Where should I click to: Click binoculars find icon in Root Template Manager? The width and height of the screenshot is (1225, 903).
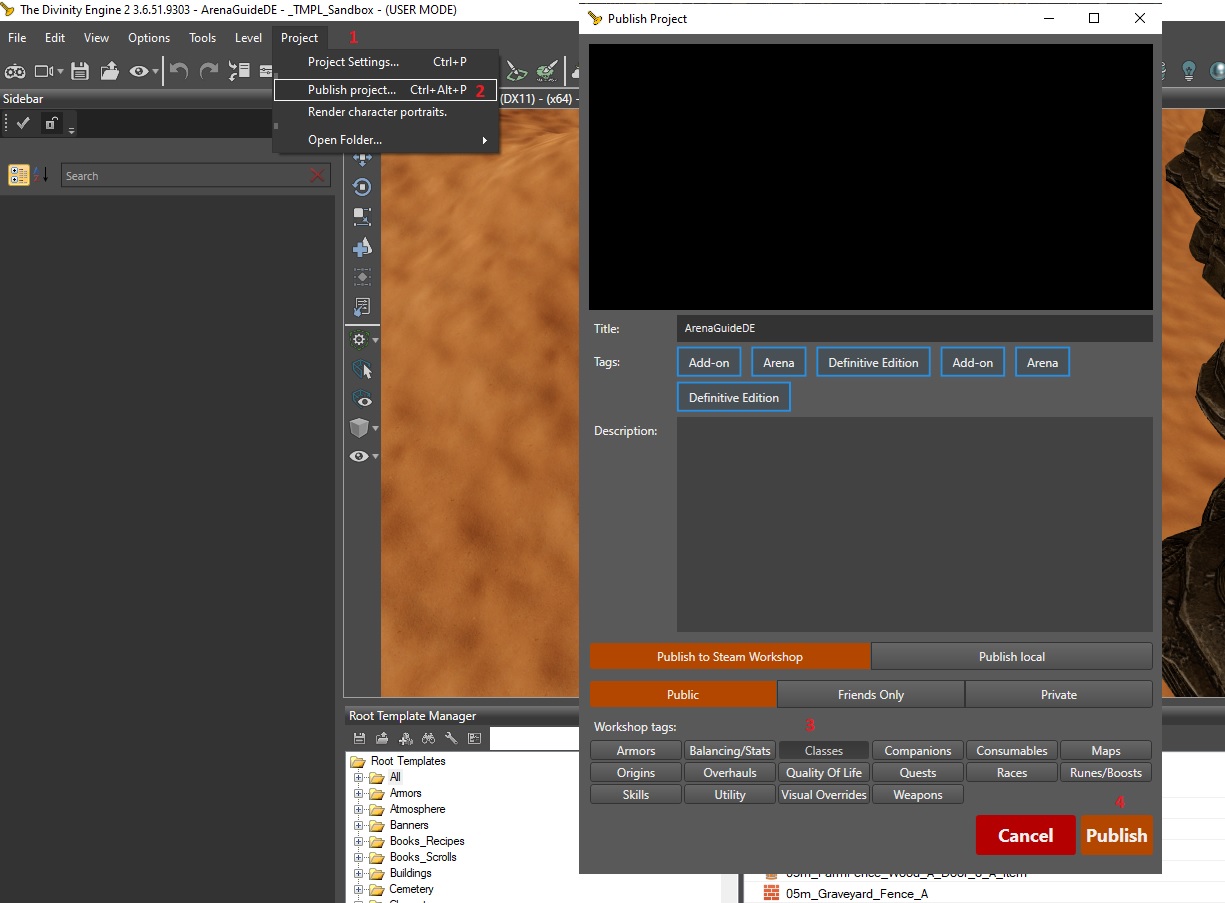point(428,739)
